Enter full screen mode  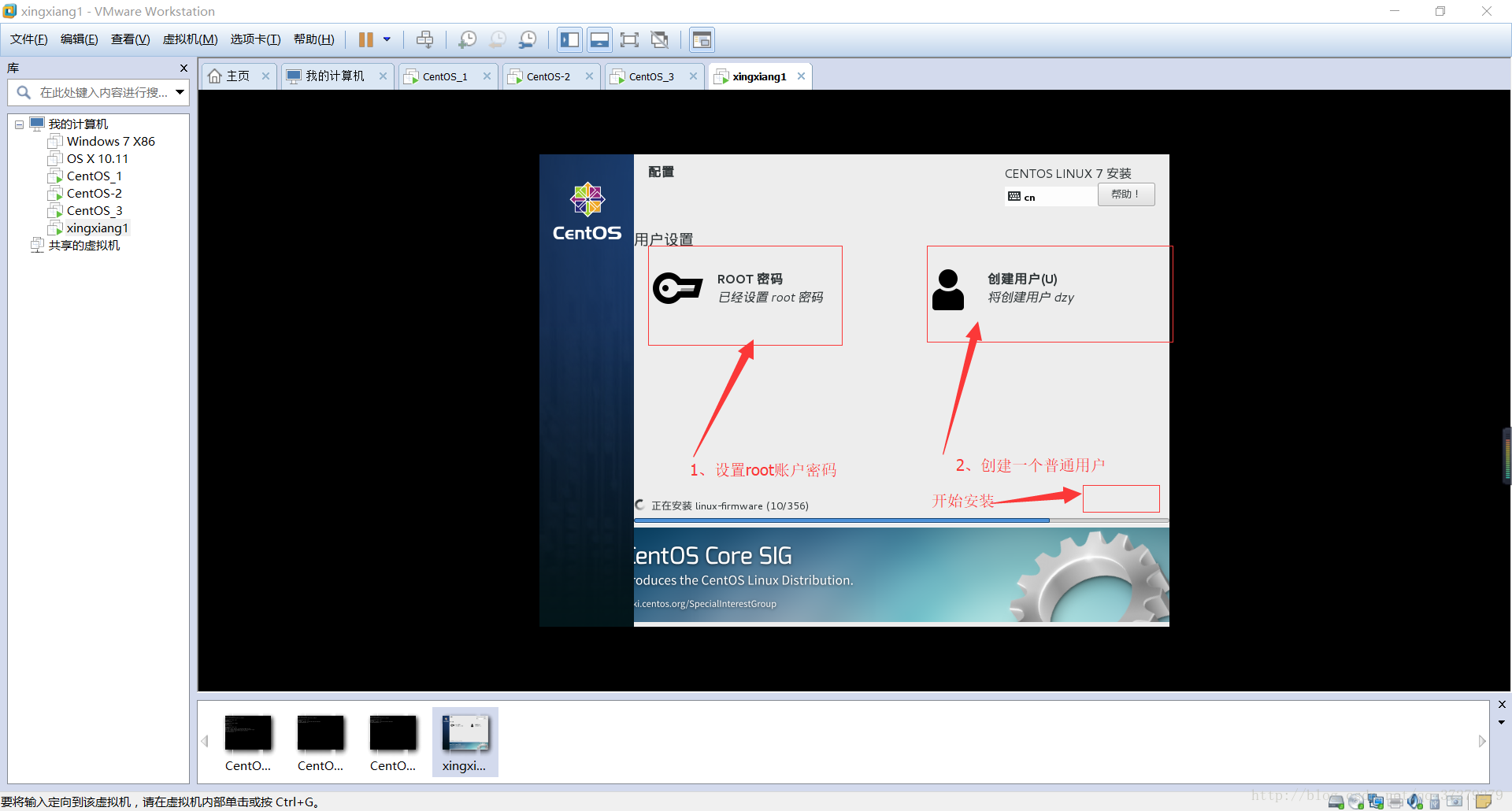(x=629, y=39)
